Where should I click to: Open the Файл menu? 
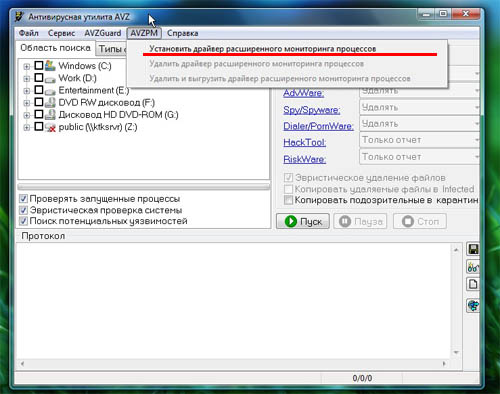(29, 33)
